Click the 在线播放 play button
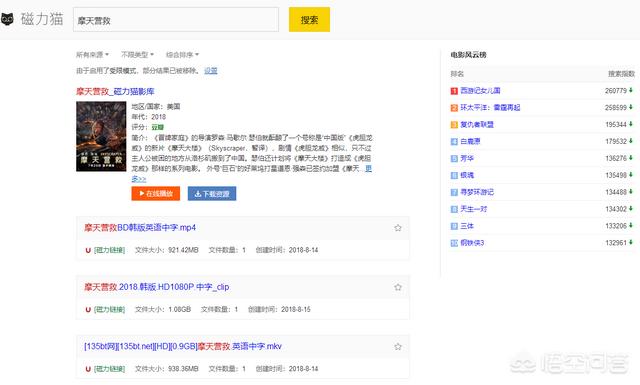 tap(156, 194)
